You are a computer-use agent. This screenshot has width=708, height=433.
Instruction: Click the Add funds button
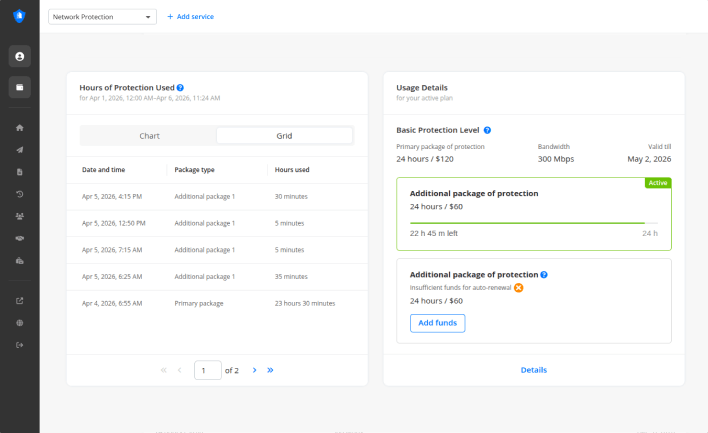click(x=437, y=323)
